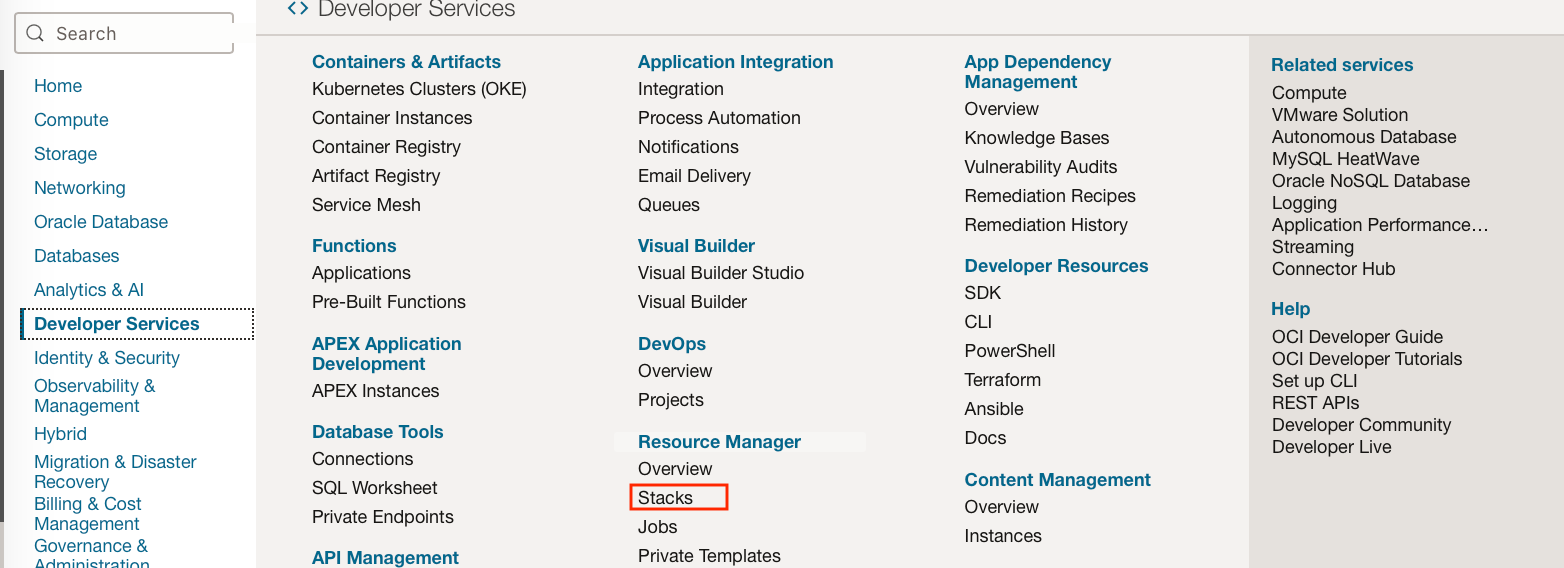Open Analytics & AI from the sidebar
The width and height of the screenshot is (1564, 568).
(89, 290)
